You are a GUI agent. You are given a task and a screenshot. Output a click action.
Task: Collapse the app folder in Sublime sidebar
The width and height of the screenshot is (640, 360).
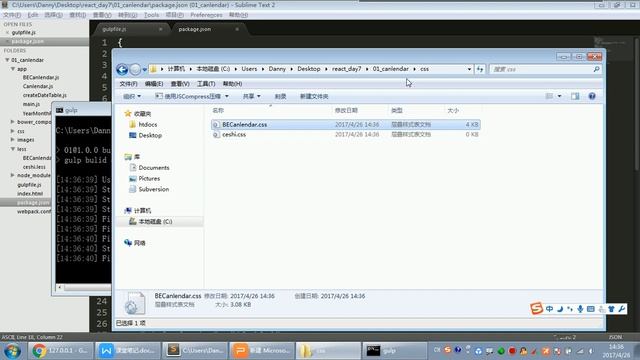tap(13, 69)
